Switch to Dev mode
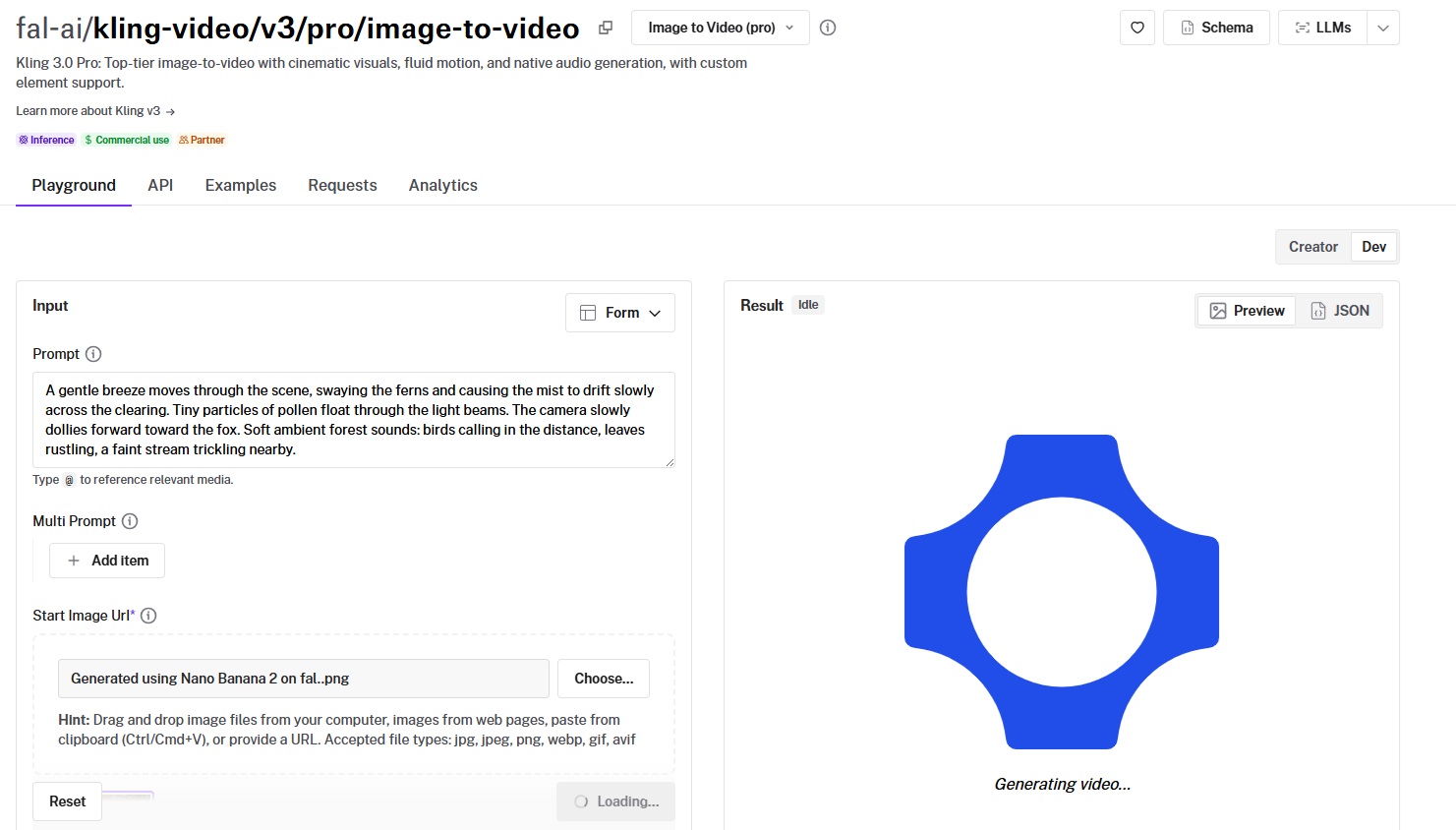 click(1373, 247)
